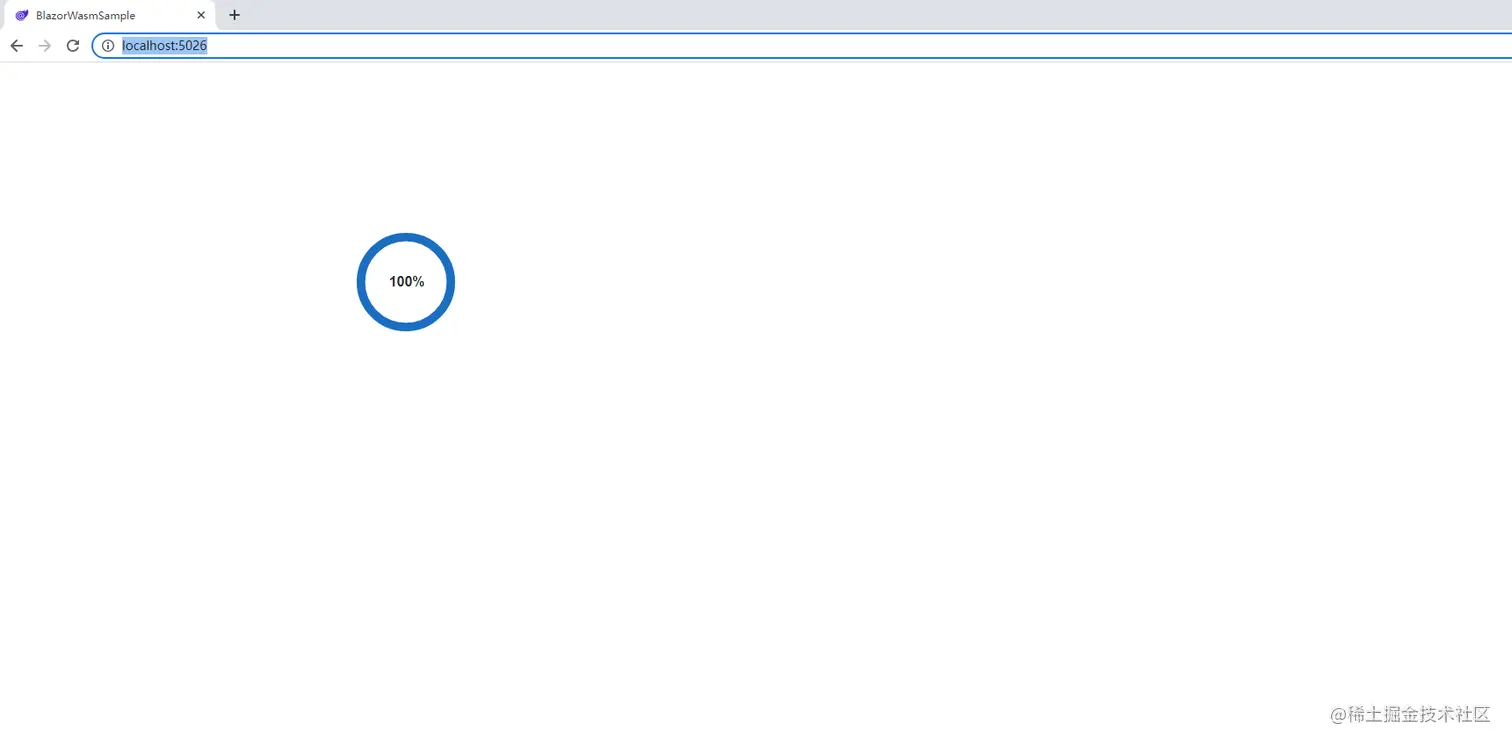Close the BlazorWasmSample tab
This screenshot has height=746, width=1512.
201,15
